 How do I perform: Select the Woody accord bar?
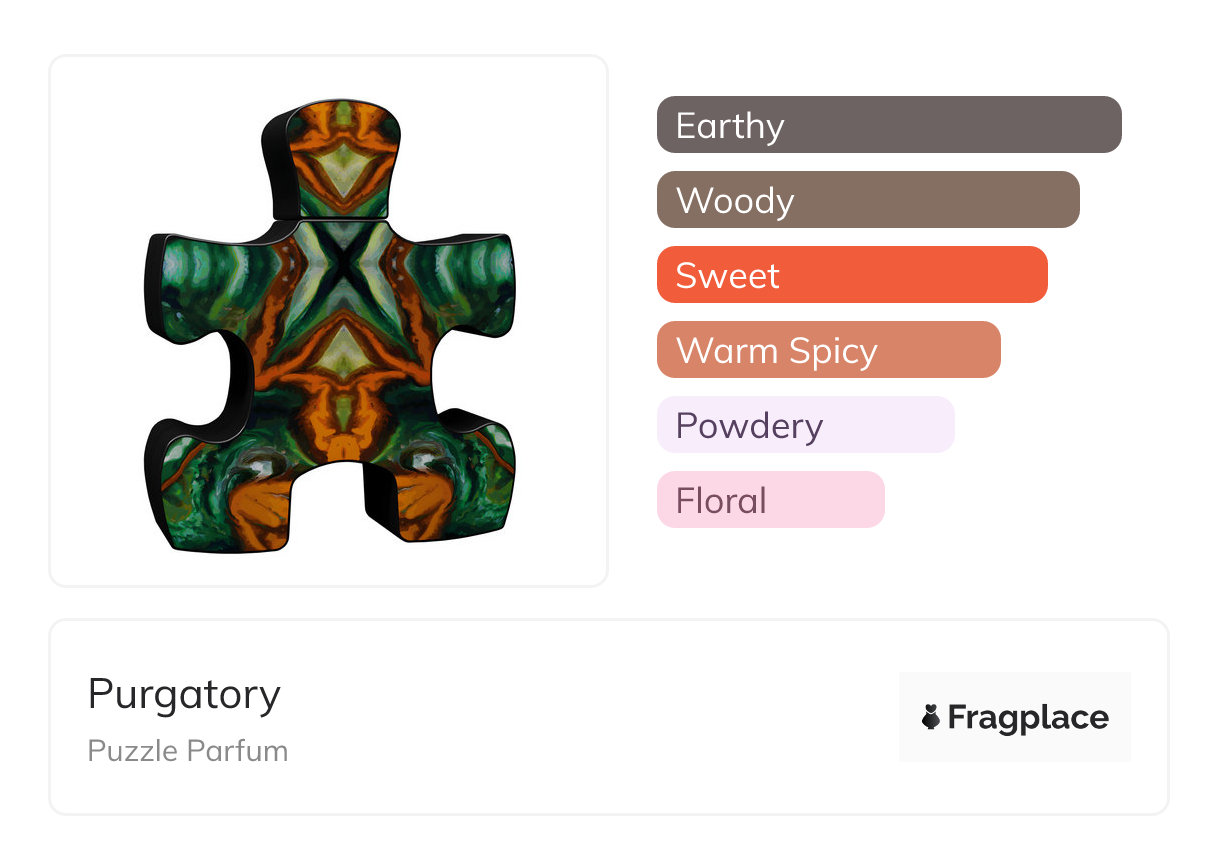(868, 200)
